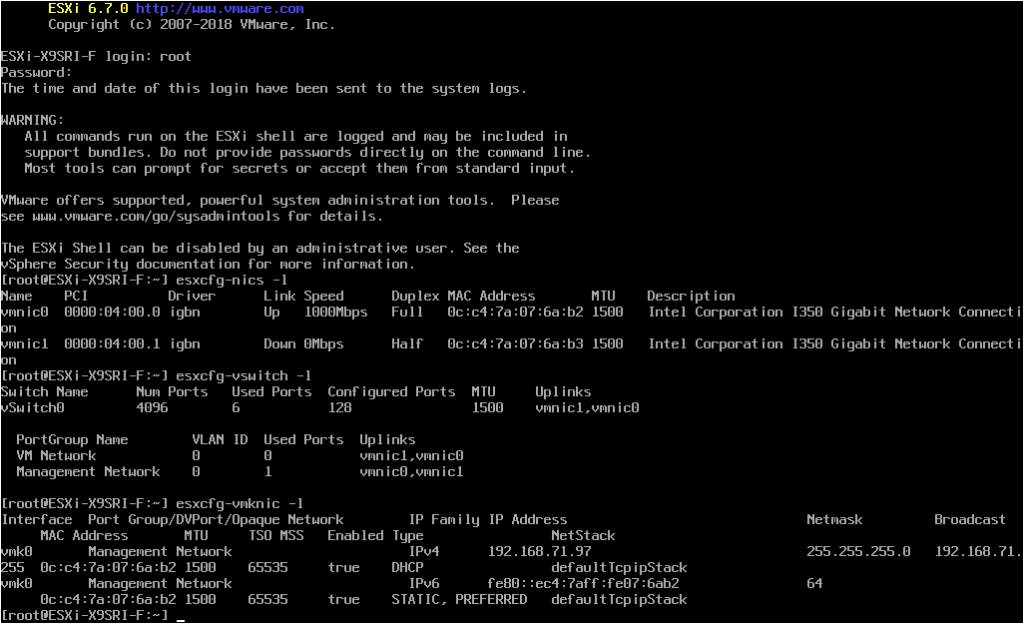Image resolution: width=1023 pixels, height=623 pixels.
Task: Click MAC address 0c:c4:7a:07:6a:b3
Action: click(x=515, y=344)
